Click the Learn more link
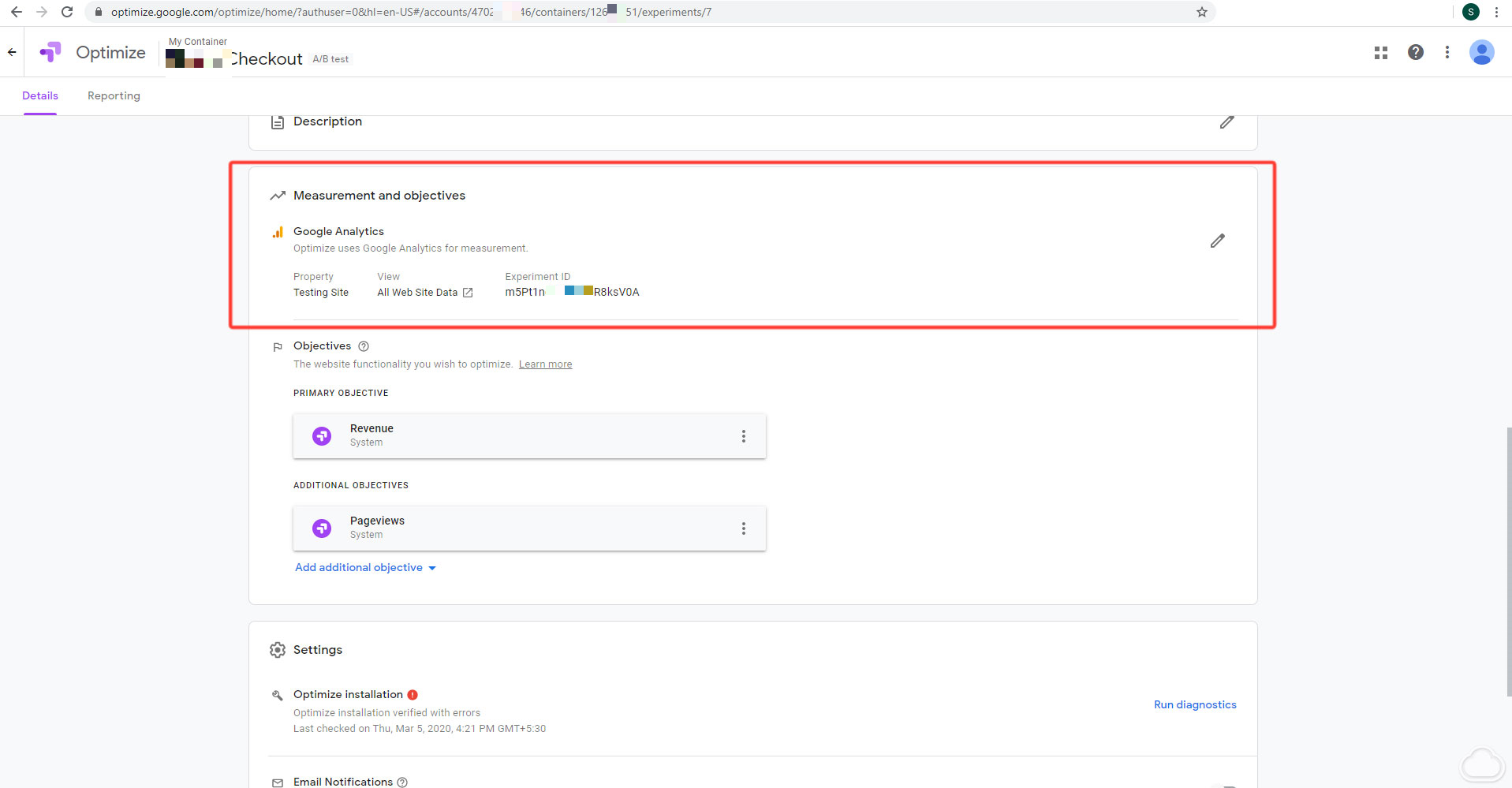1512x788 pixels. tap(545, 364)
